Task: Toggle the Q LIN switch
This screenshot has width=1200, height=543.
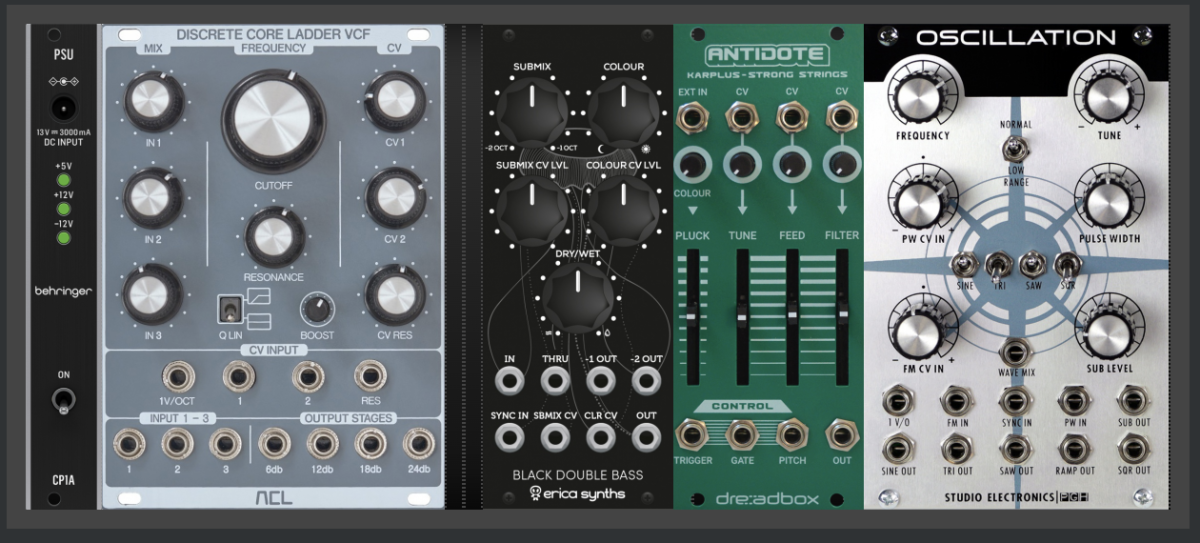Action: [x=230, y=311]
